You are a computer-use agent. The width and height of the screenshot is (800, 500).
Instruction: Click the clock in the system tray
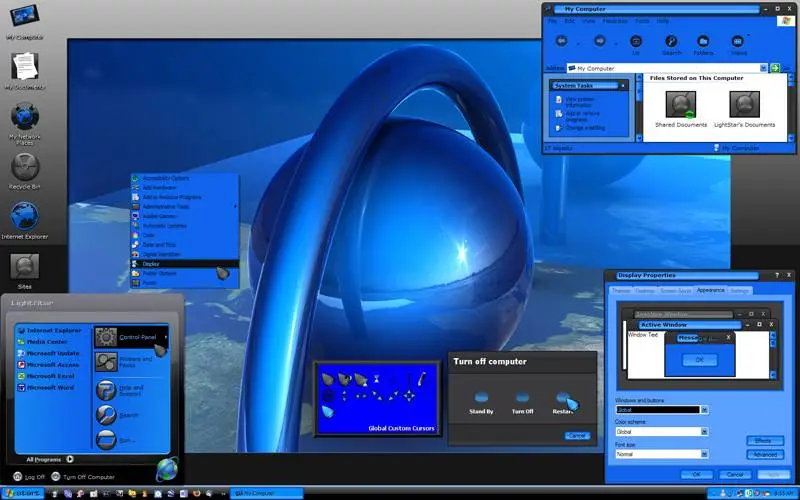[x=783, y=493]
